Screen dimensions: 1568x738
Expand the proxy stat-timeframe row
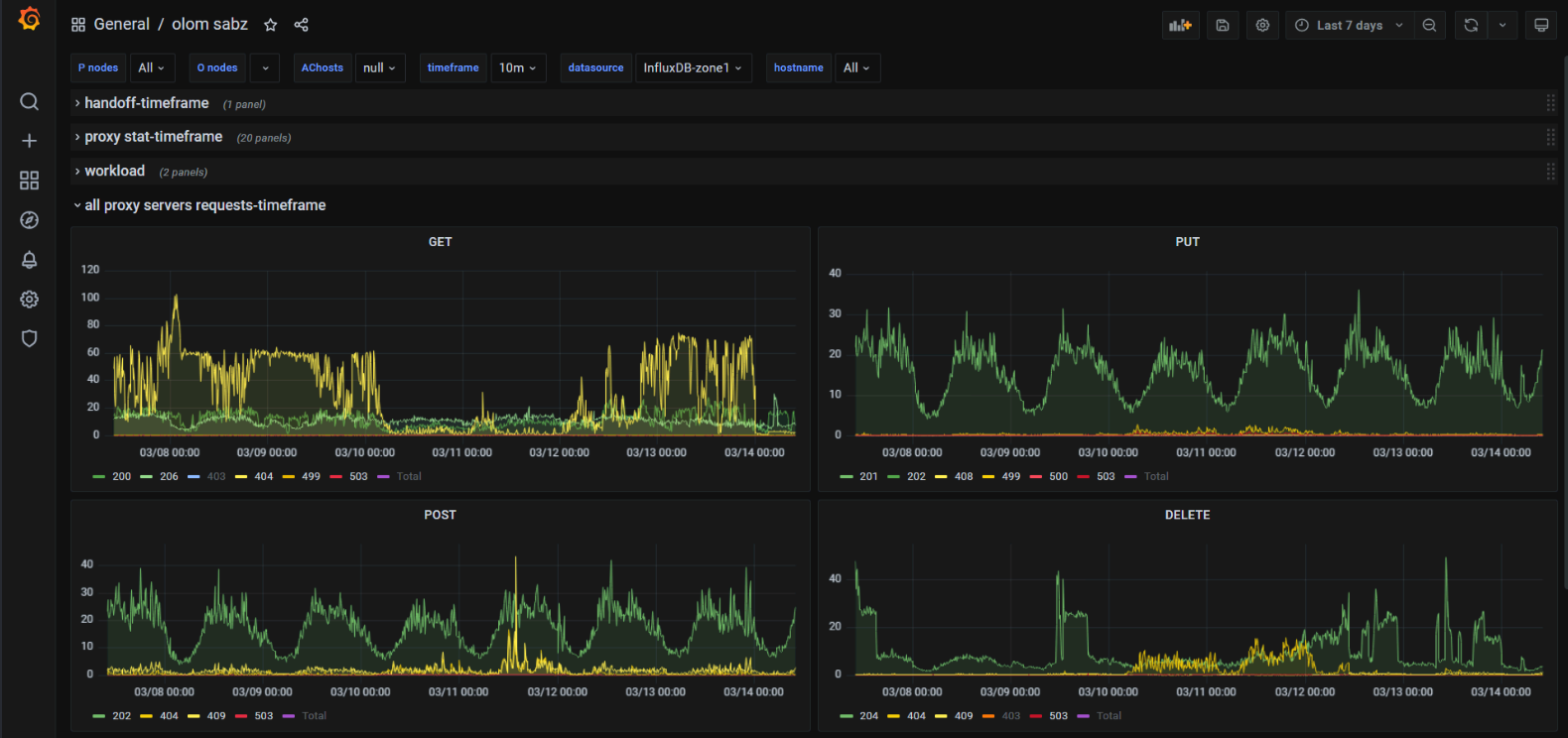(x=153, y=137)
